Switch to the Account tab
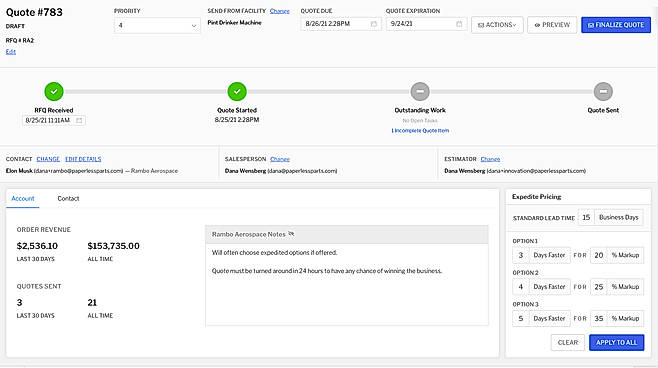 coord(23,198)
